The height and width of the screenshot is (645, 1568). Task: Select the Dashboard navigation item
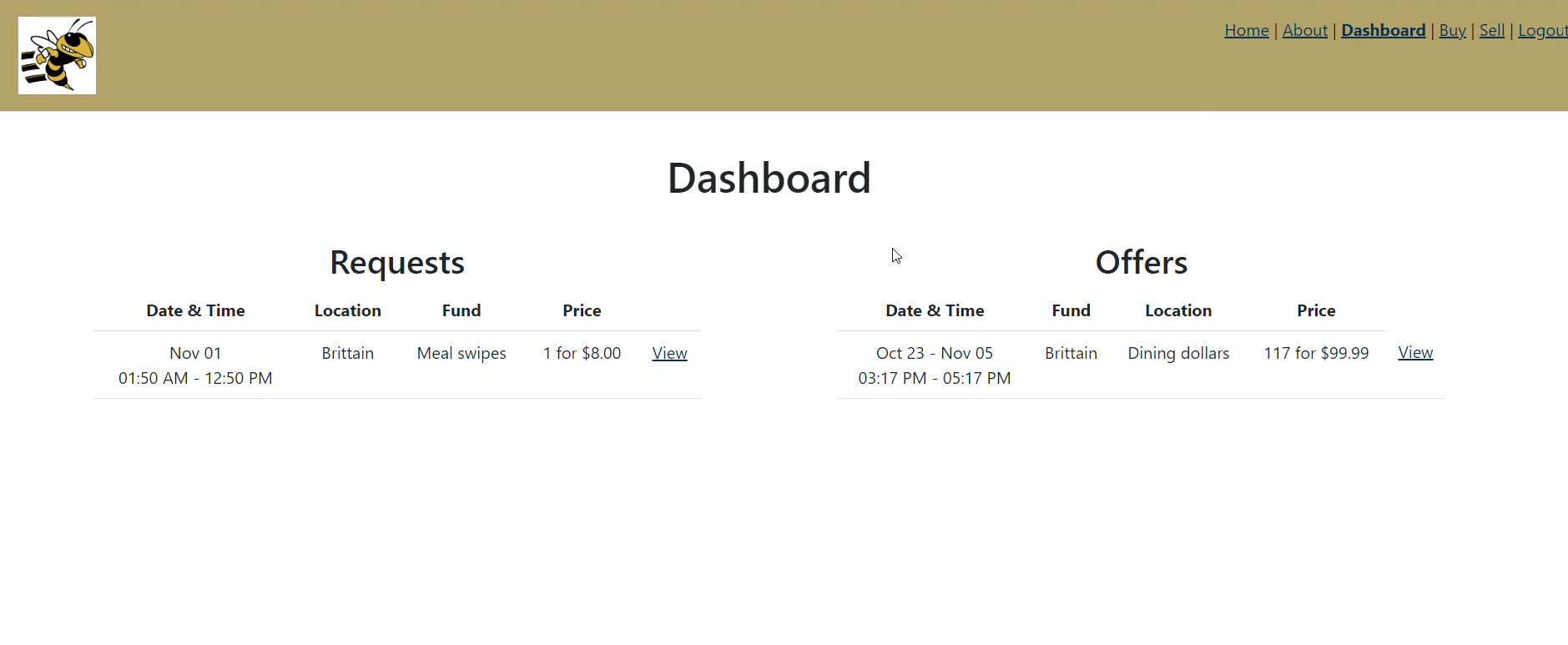pos(1383,31)
